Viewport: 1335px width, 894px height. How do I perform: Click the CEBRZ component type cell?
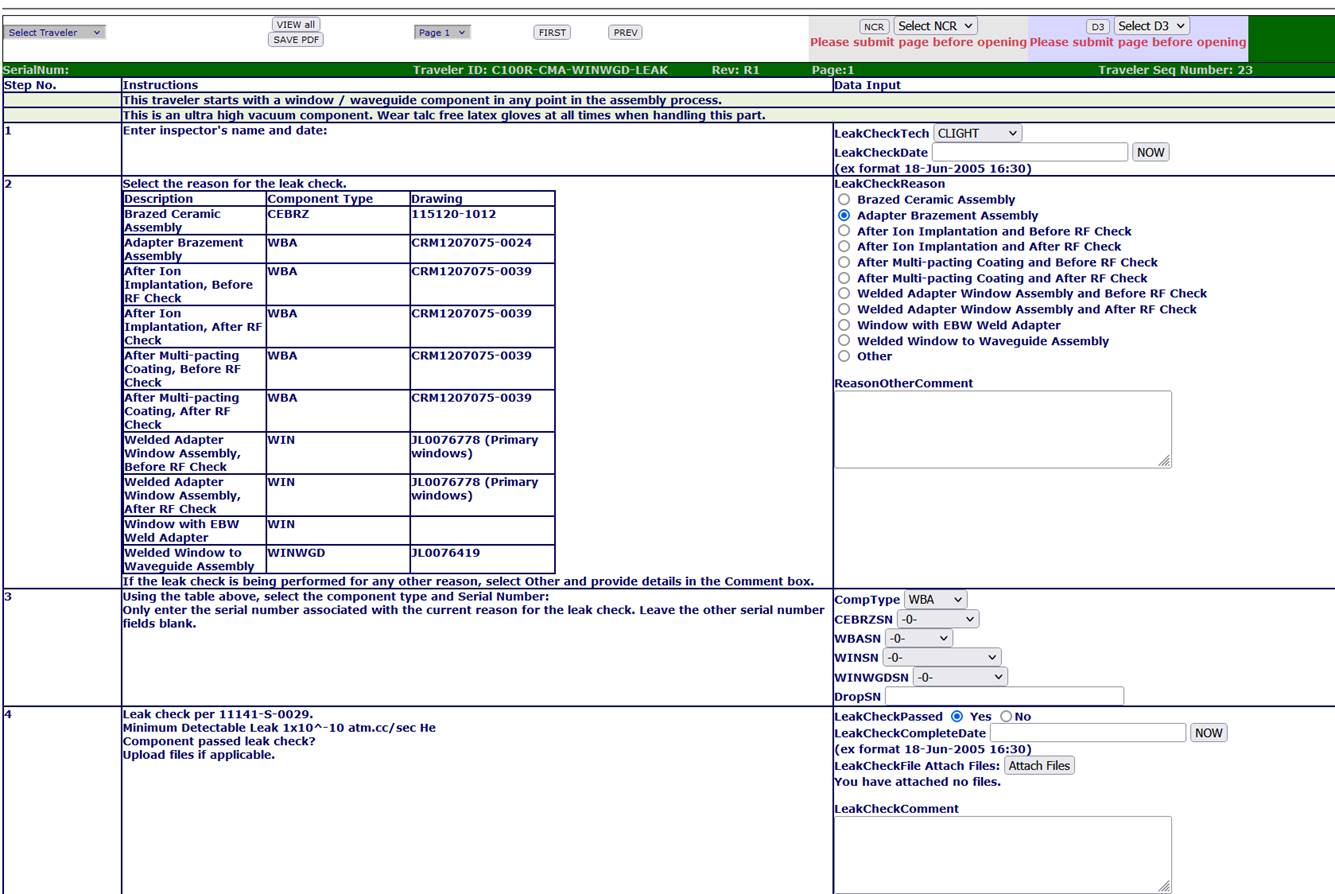click(x=337, y=221)
